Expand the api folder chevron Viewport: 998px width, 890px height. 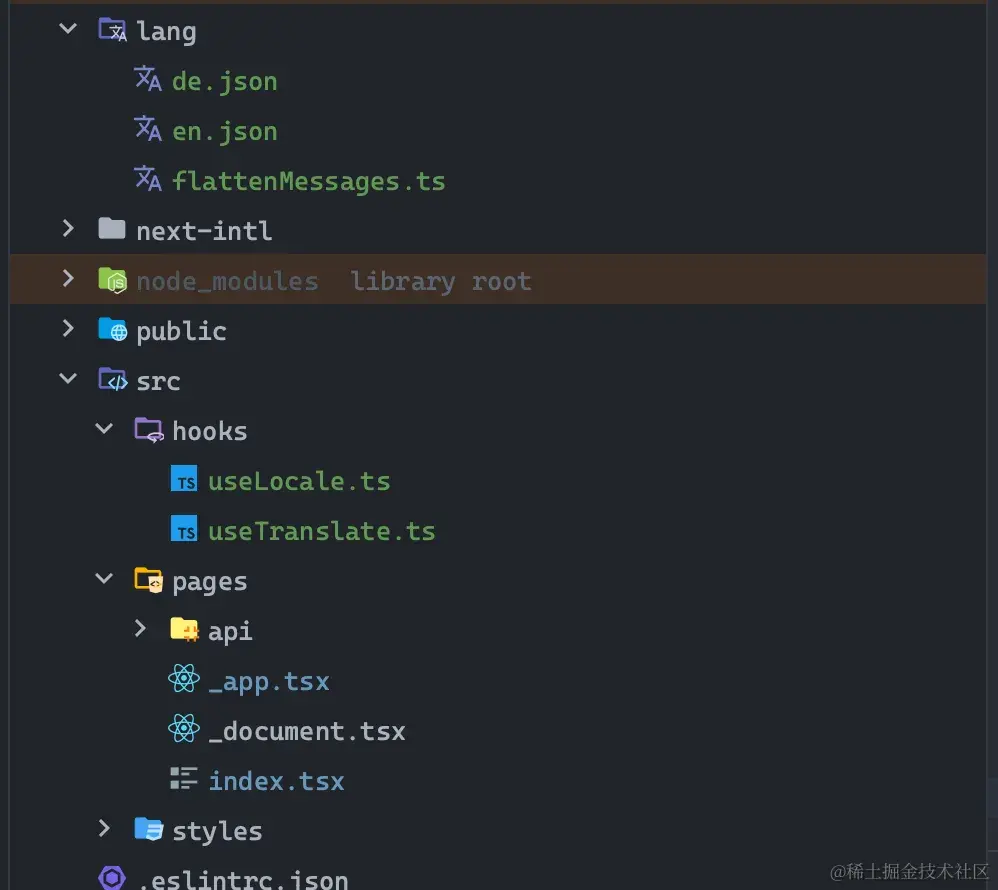141,629
